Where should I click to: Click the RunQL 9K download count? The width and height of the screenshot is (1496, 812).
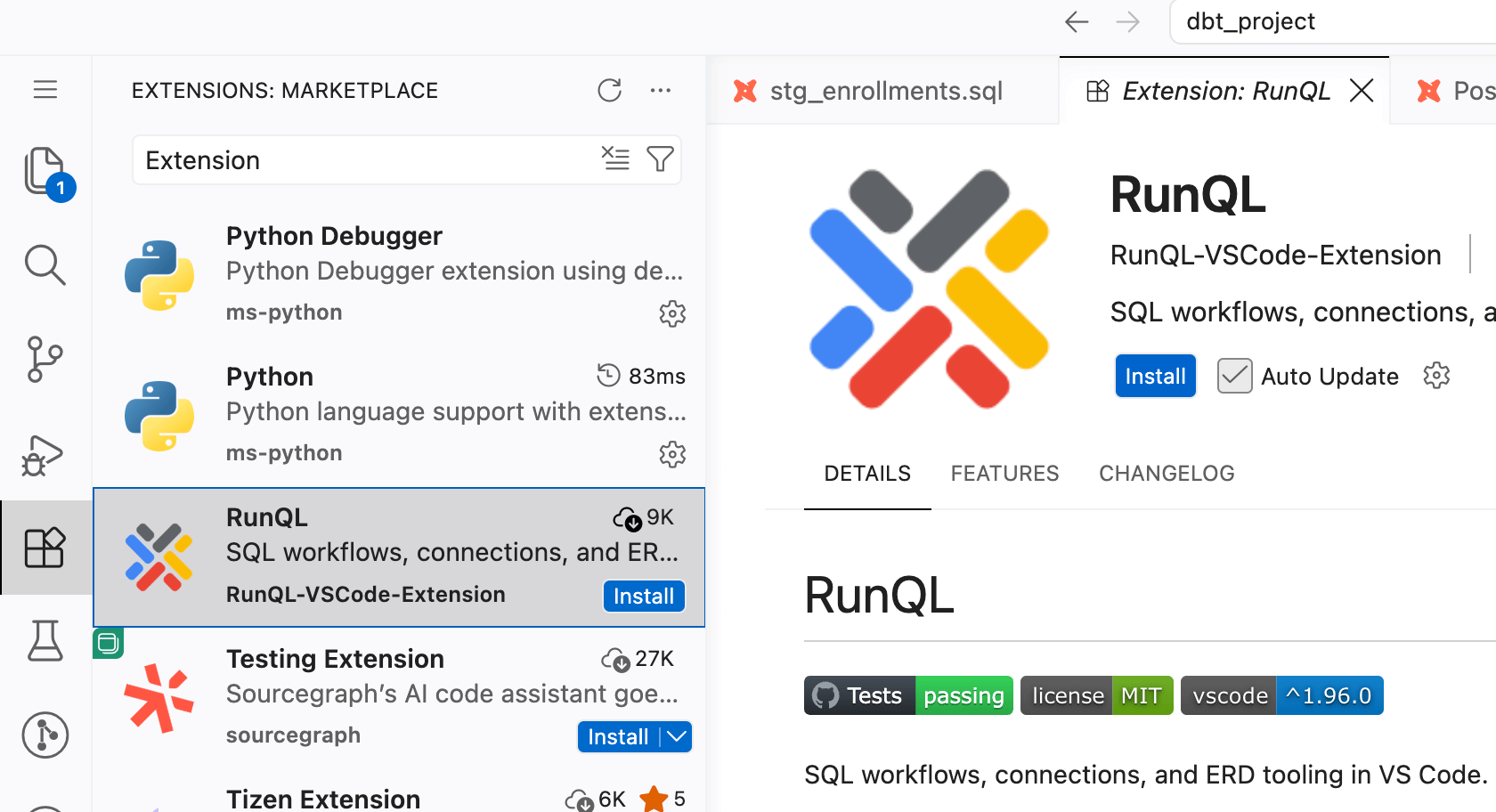click(x=644, y=517)
